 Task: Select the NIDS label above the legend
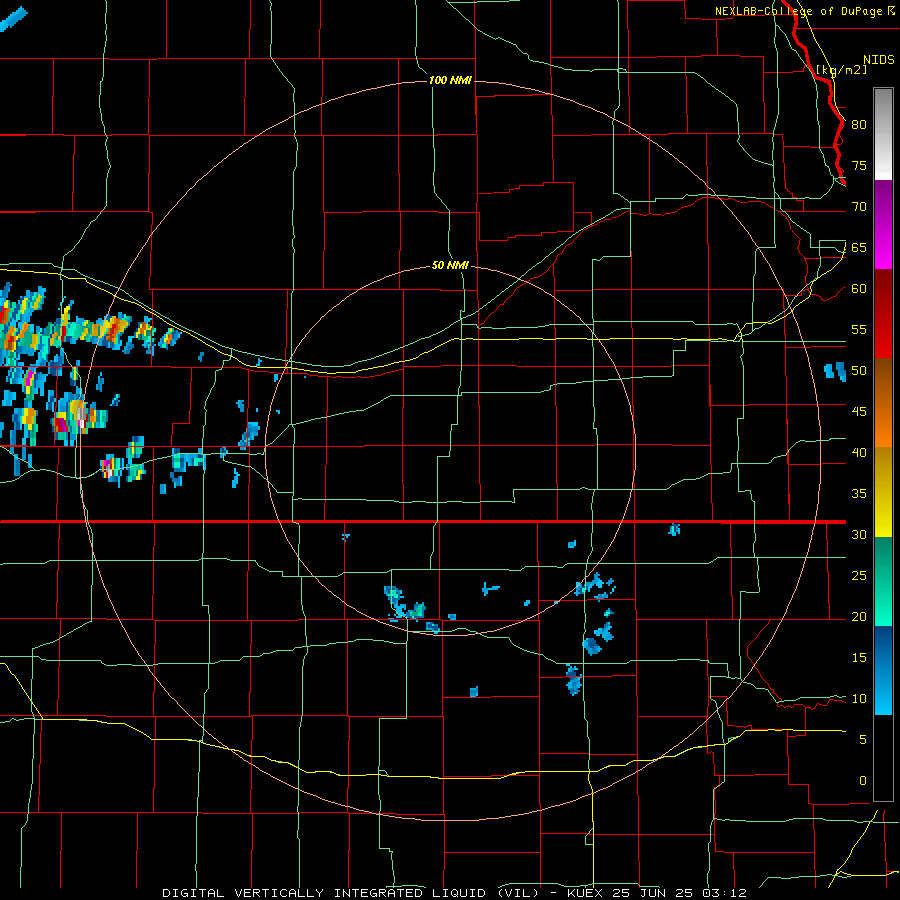[879, 60]
